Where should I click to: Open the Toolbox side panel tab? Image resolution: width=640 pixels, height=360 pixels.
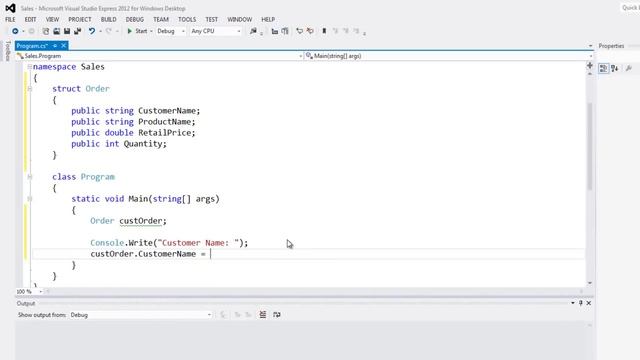7,51
